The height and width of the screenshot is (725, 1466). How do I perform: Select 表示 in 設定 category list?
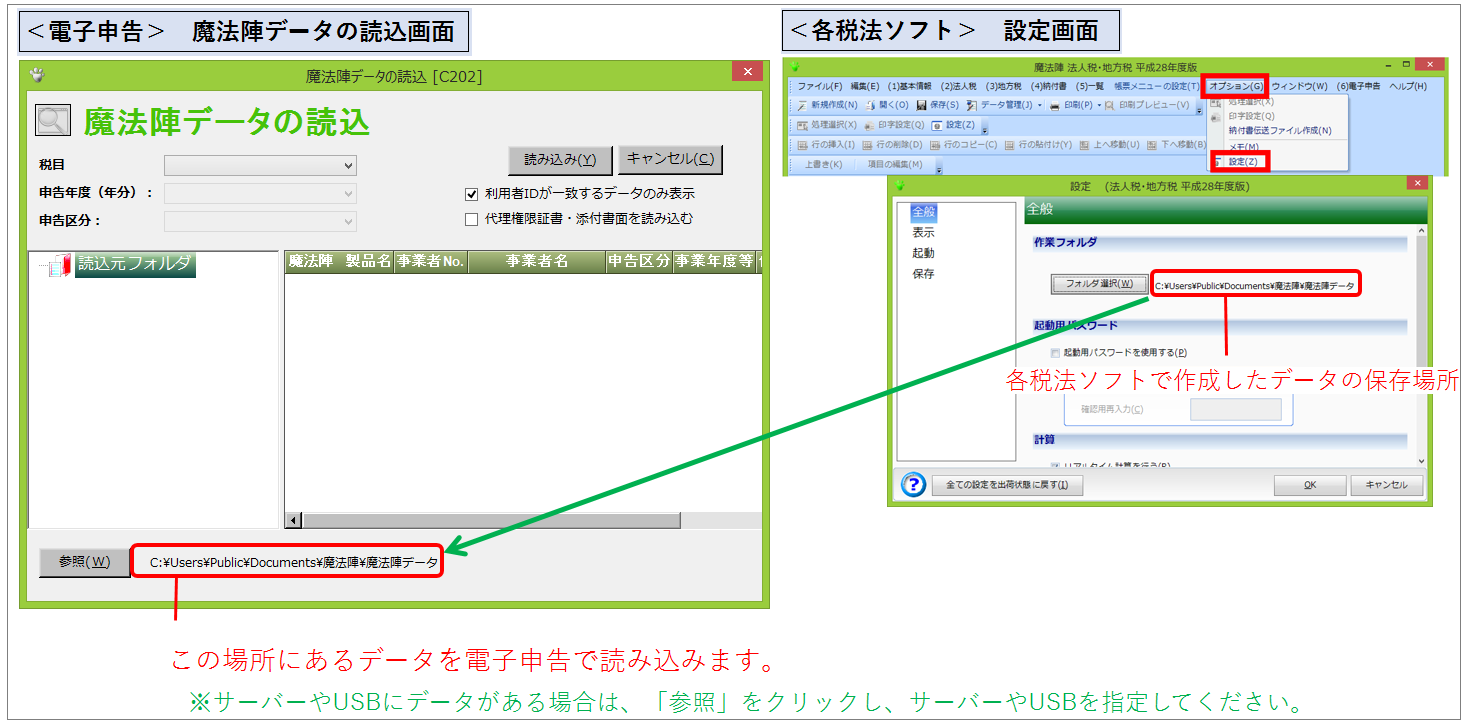click(x=923, y=232)
